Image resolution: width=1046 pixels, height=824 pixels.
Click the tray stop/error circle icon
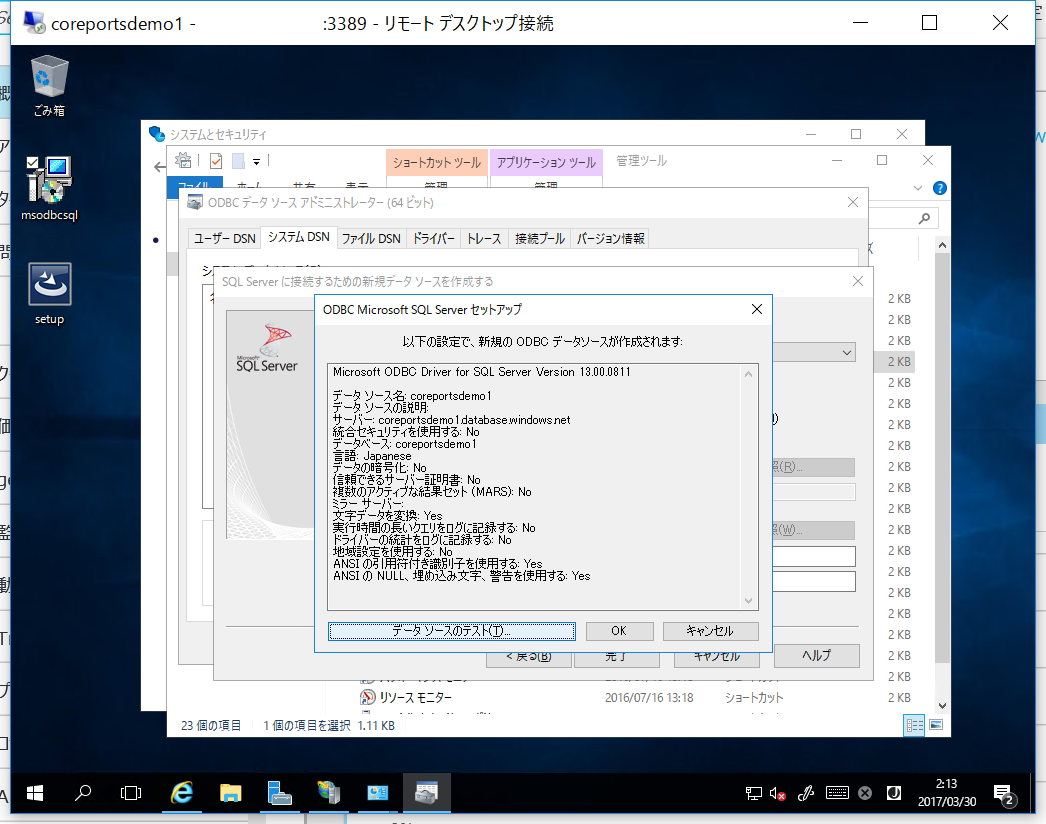click(865, 793)
